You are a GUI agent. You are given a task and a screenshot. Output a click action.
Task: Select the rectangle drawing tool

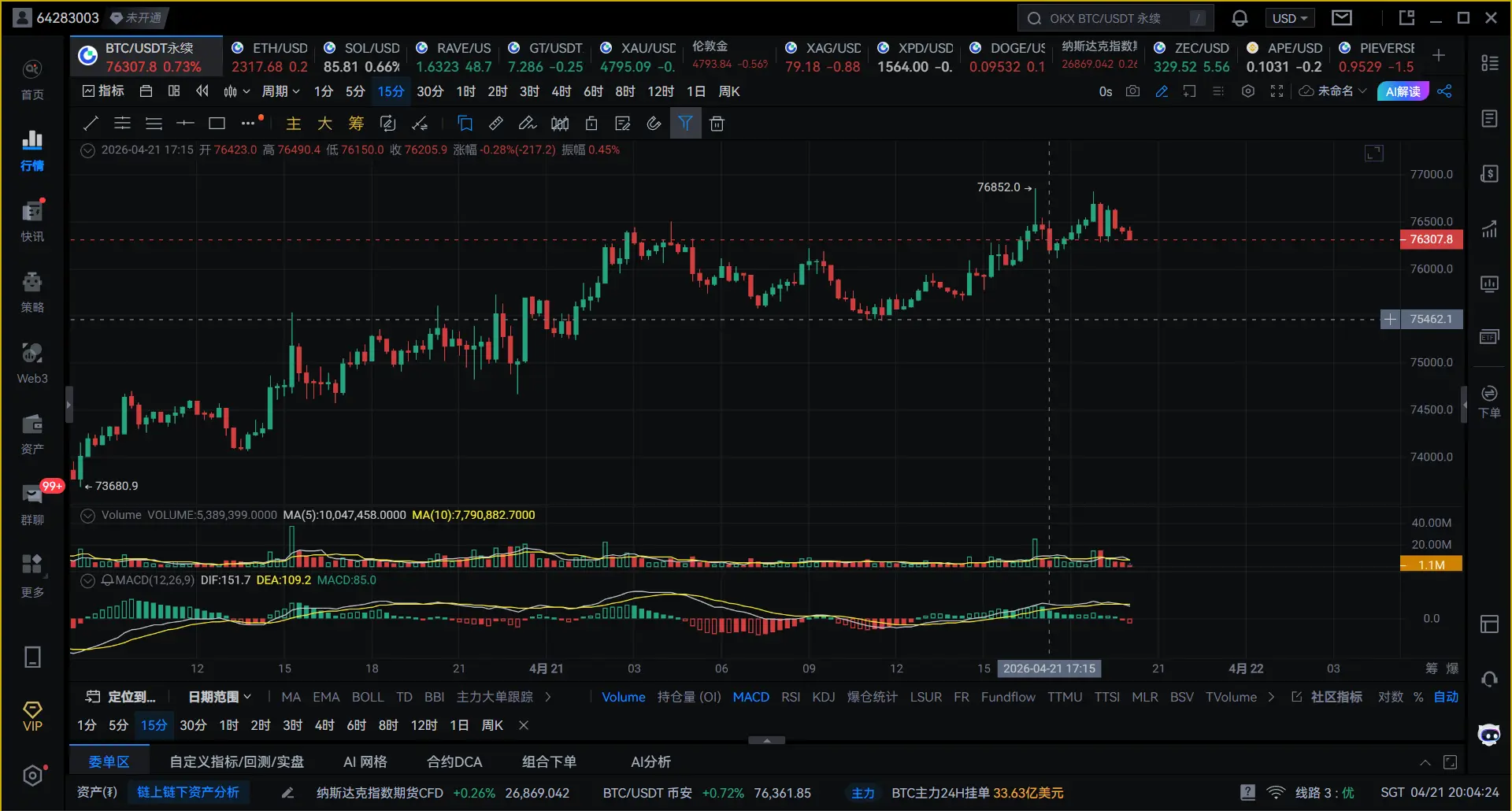point(217,124)
